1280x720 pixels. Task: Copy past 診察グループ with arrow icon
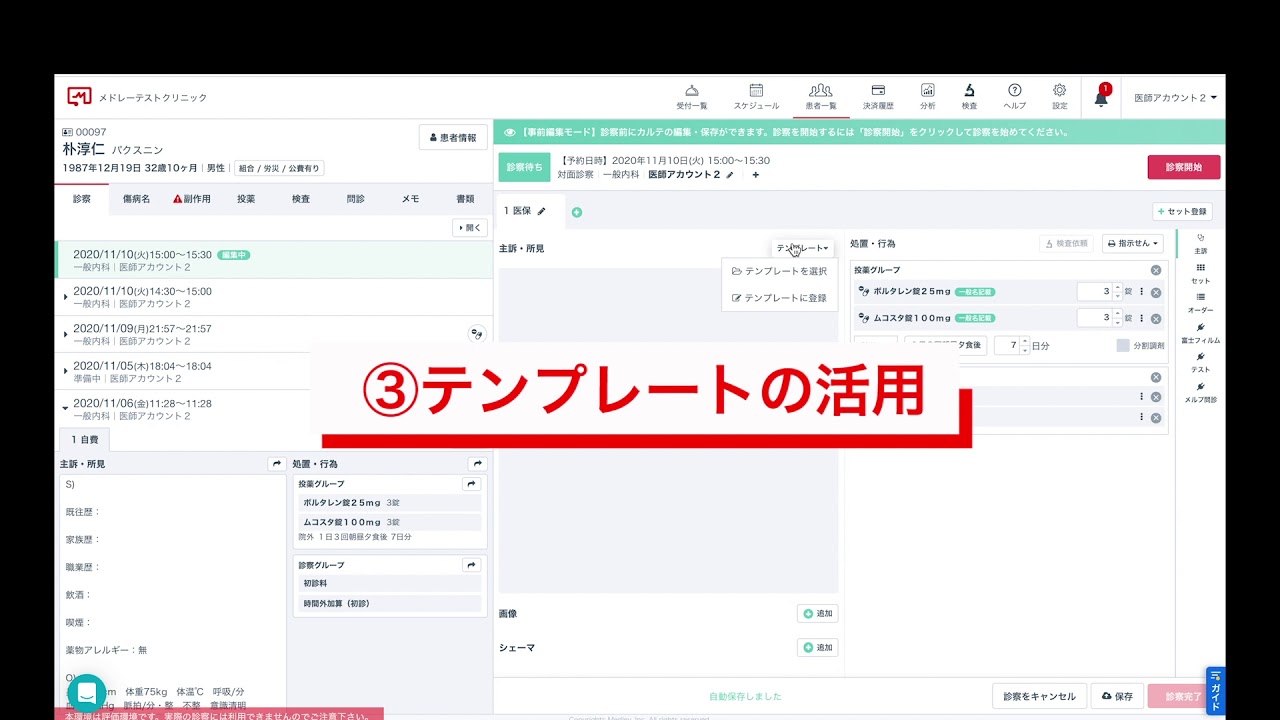(471, 565)
